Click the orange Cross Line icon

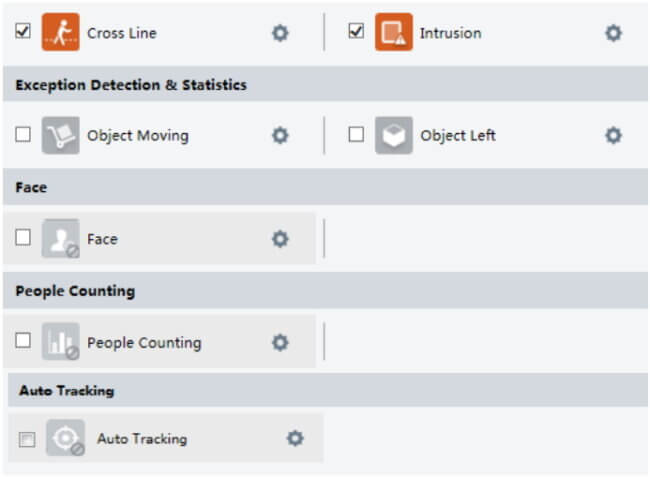point(61,32)
